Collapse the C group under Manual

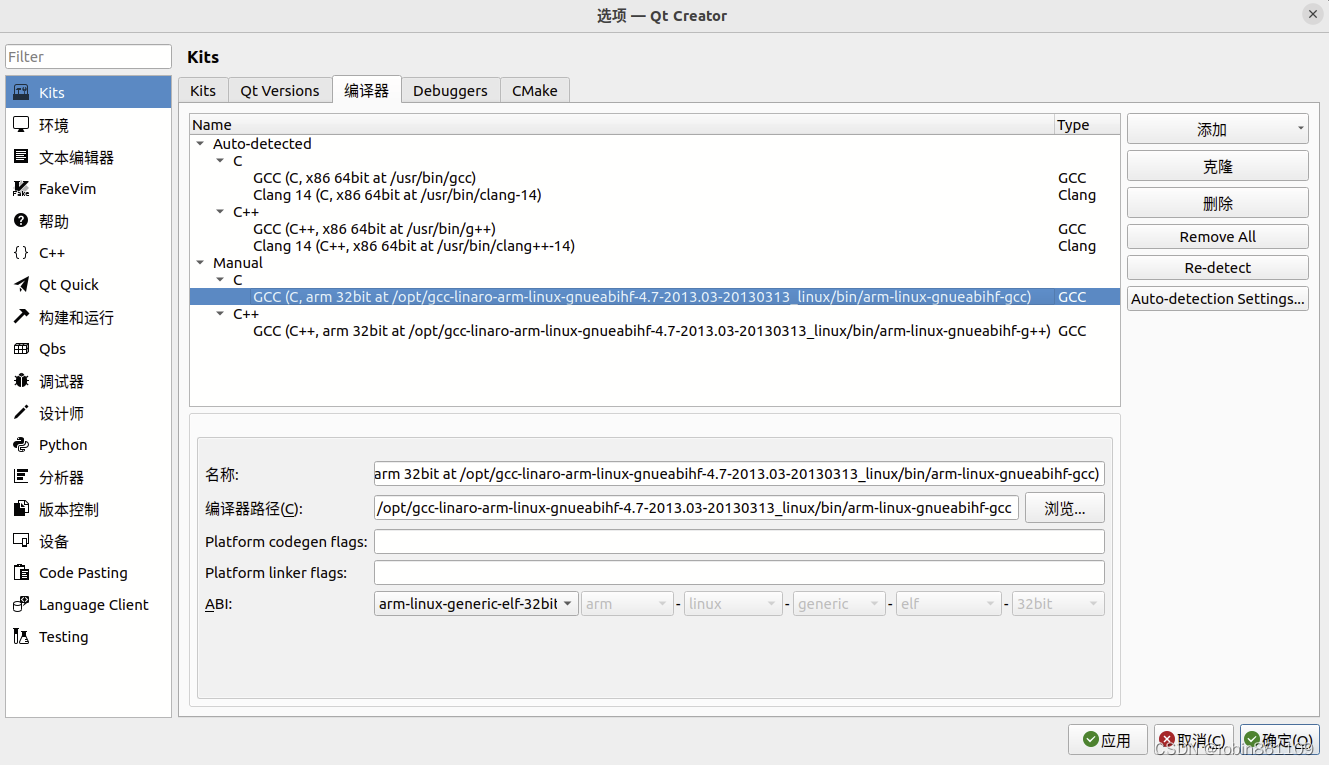point(220,280)
